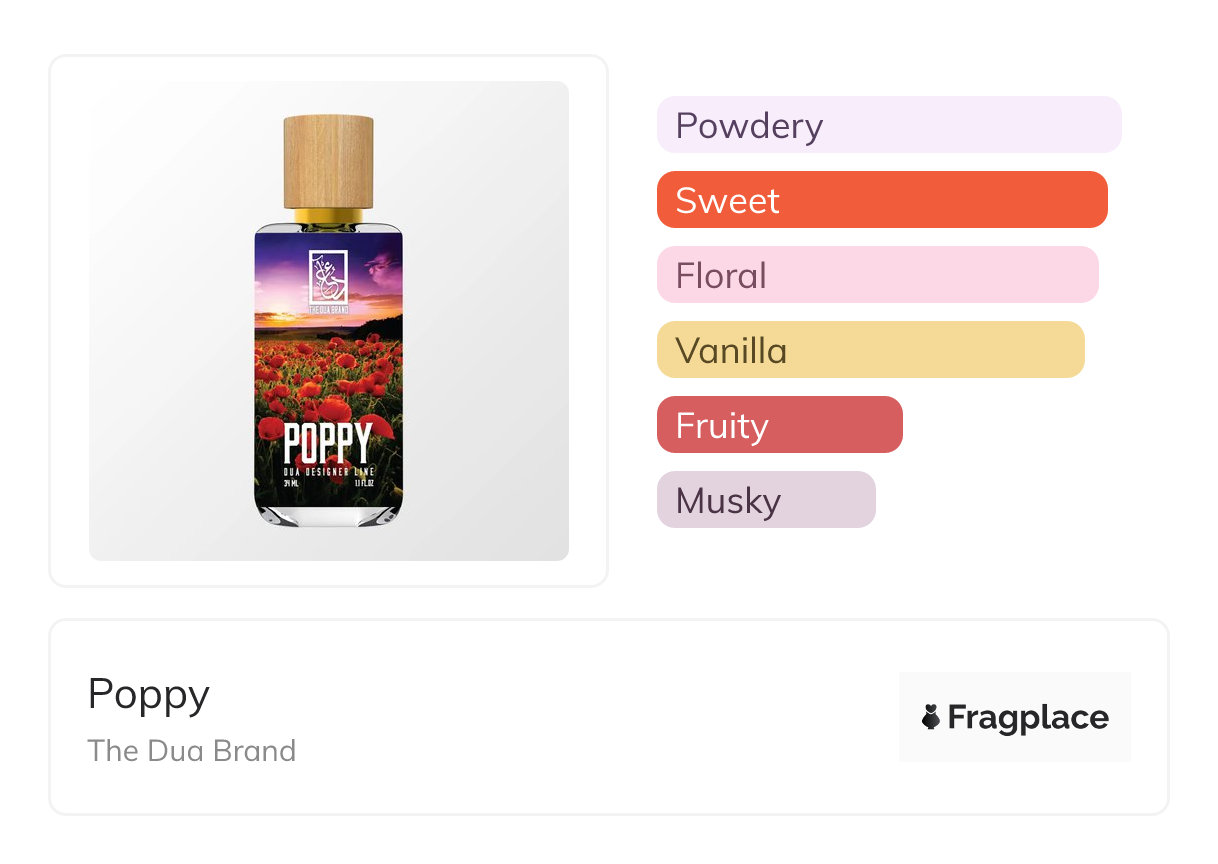Click the Dua Brand emblem on the bottle
The width and height of the screenshot is (1218, 864).
327,274
